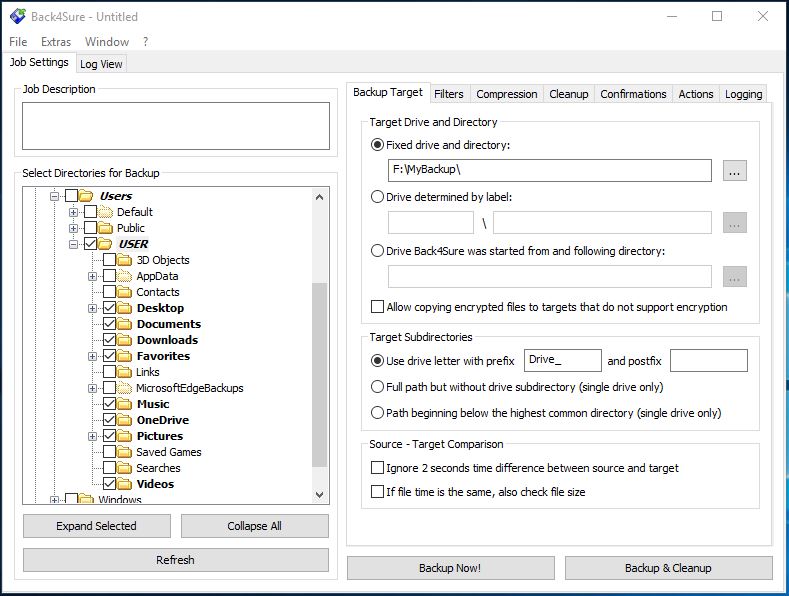Check the Links folder checkbox

pyautogui.click(x=109, y=371)
